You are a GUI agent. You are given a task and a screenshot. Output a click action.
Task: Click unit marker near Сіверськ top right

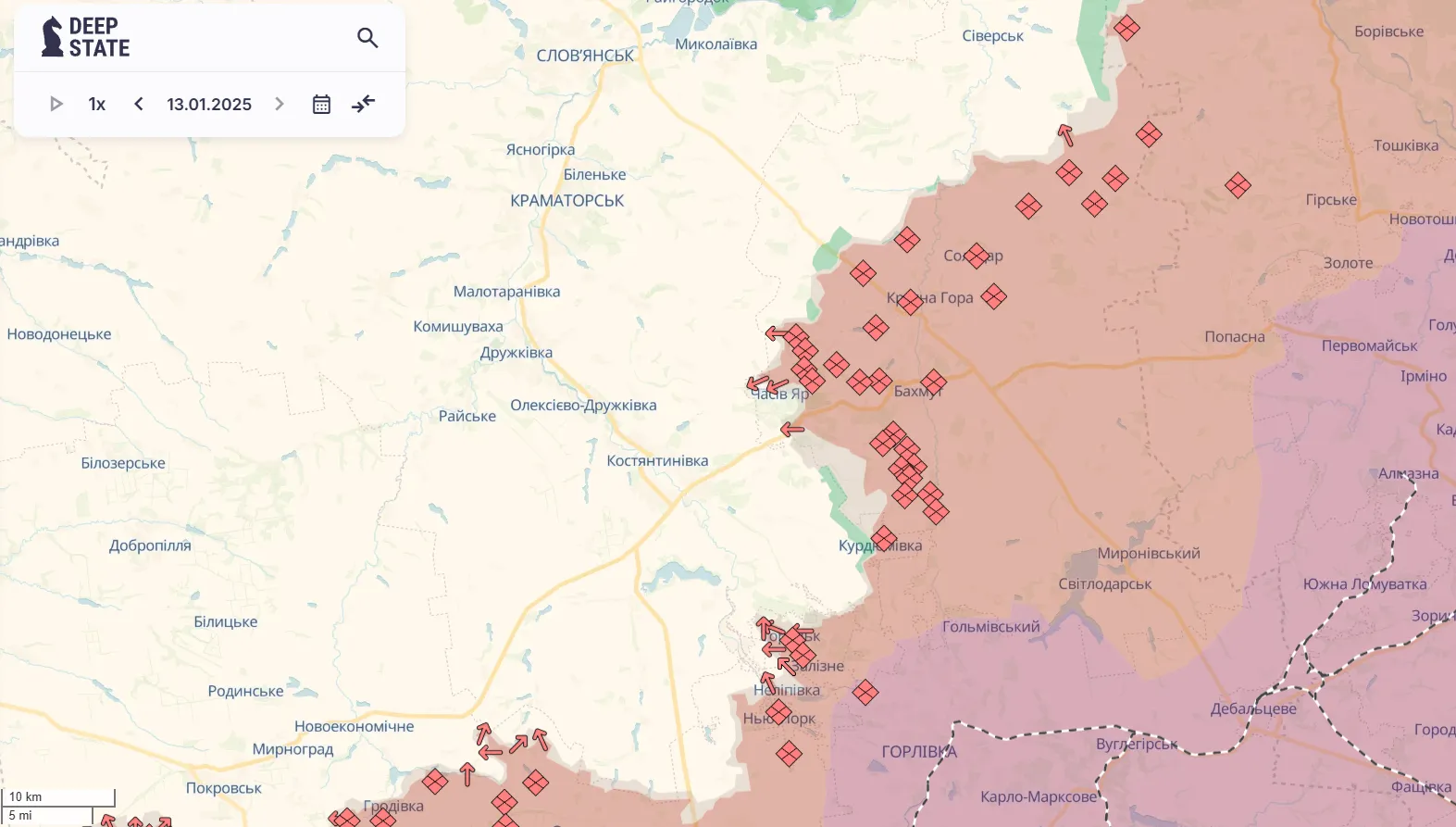click(x=1126, y=28)
